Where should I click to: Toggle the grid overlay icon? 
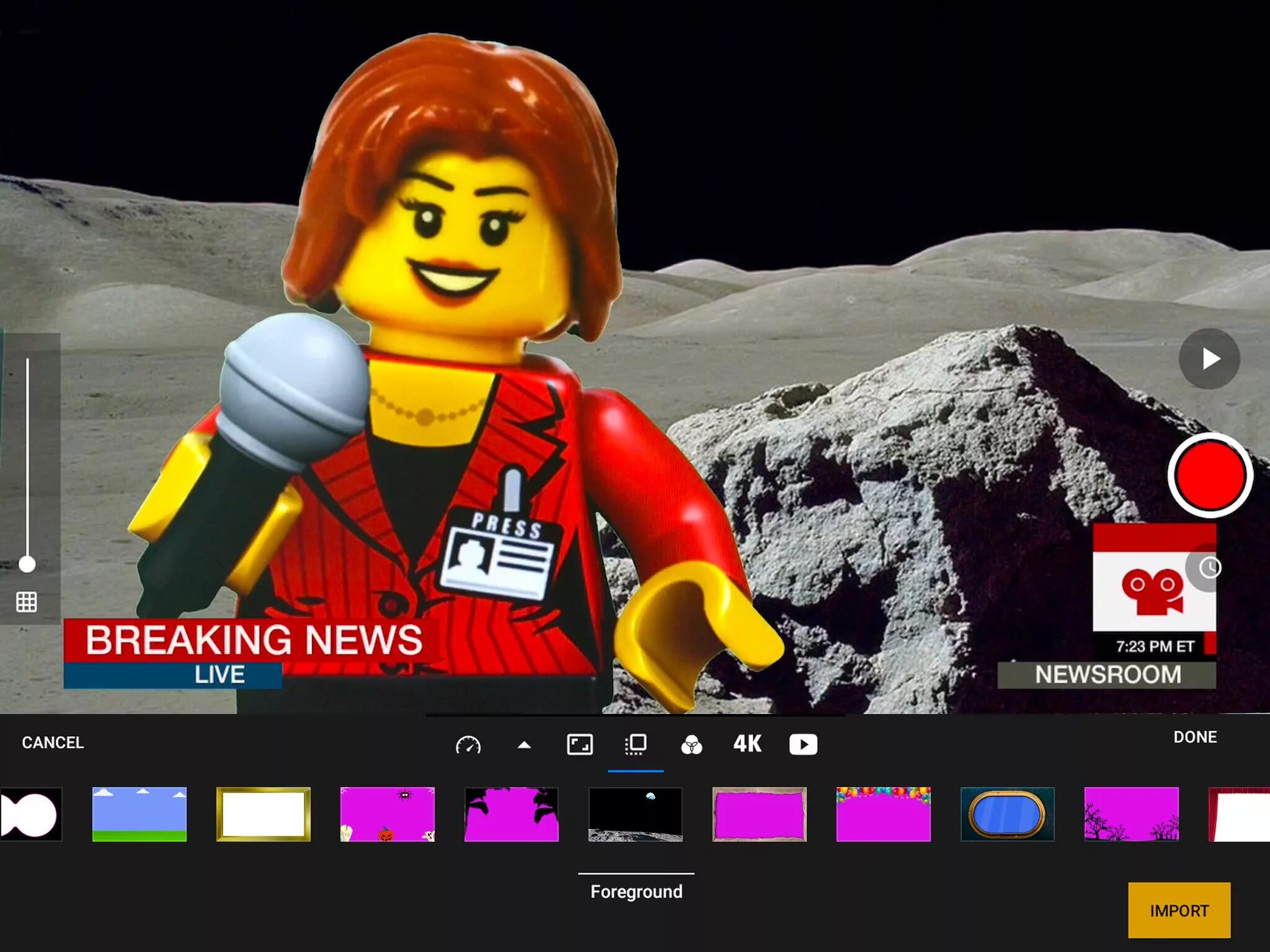click(26, 601)
